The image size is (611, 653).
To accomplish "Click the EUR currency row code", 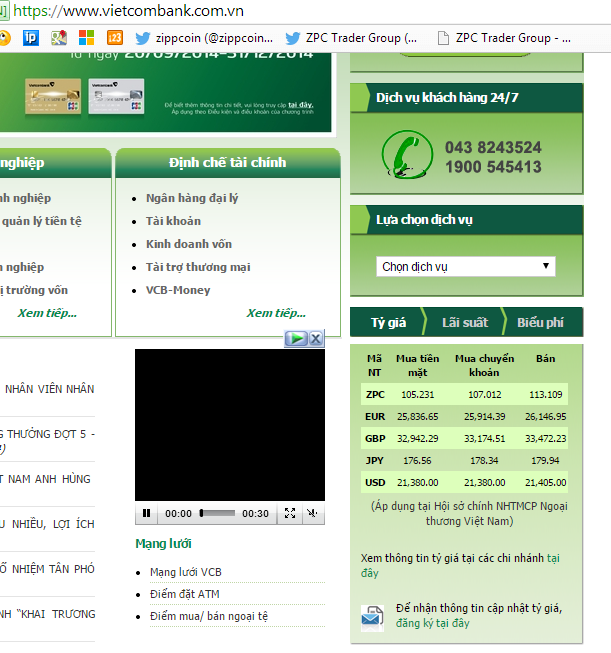I will [x=375, y=416].
